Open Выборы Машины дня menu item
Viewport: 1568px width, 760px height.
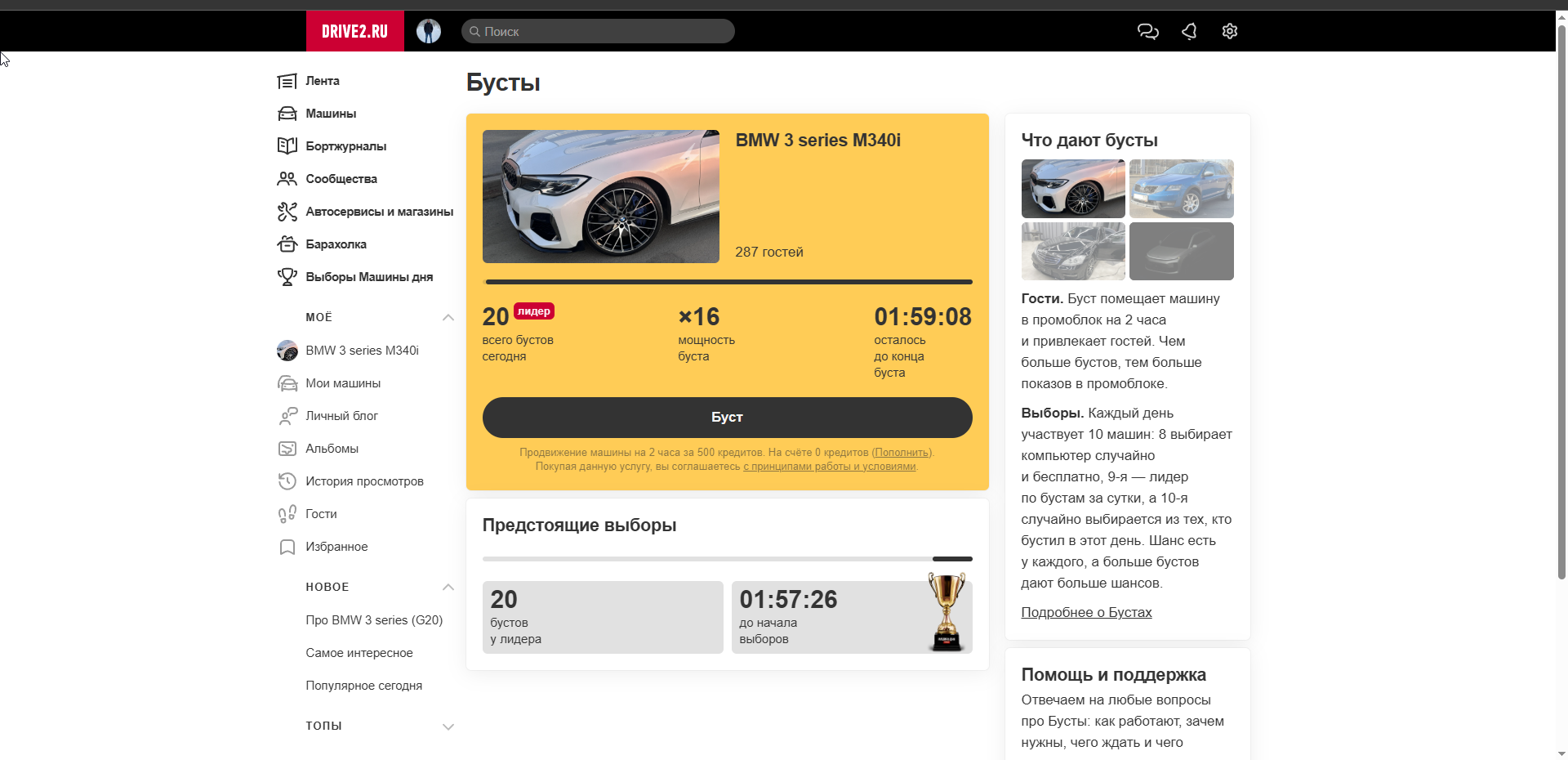point(369,277)
